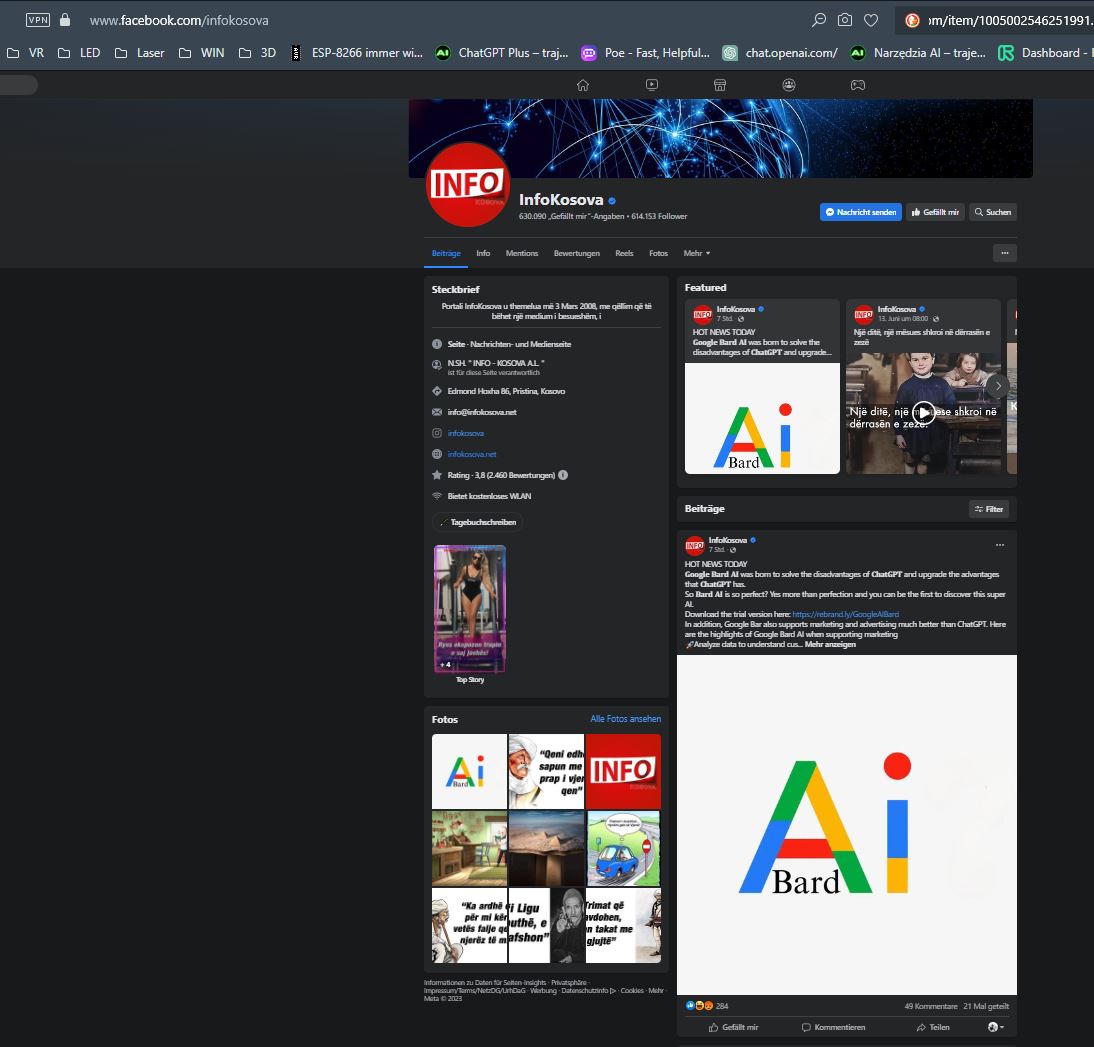Viewport: 1094px width, 1047px height.
Task: Select the Beiträge tab
Action: pyautogui.click(x=446, y=253)
